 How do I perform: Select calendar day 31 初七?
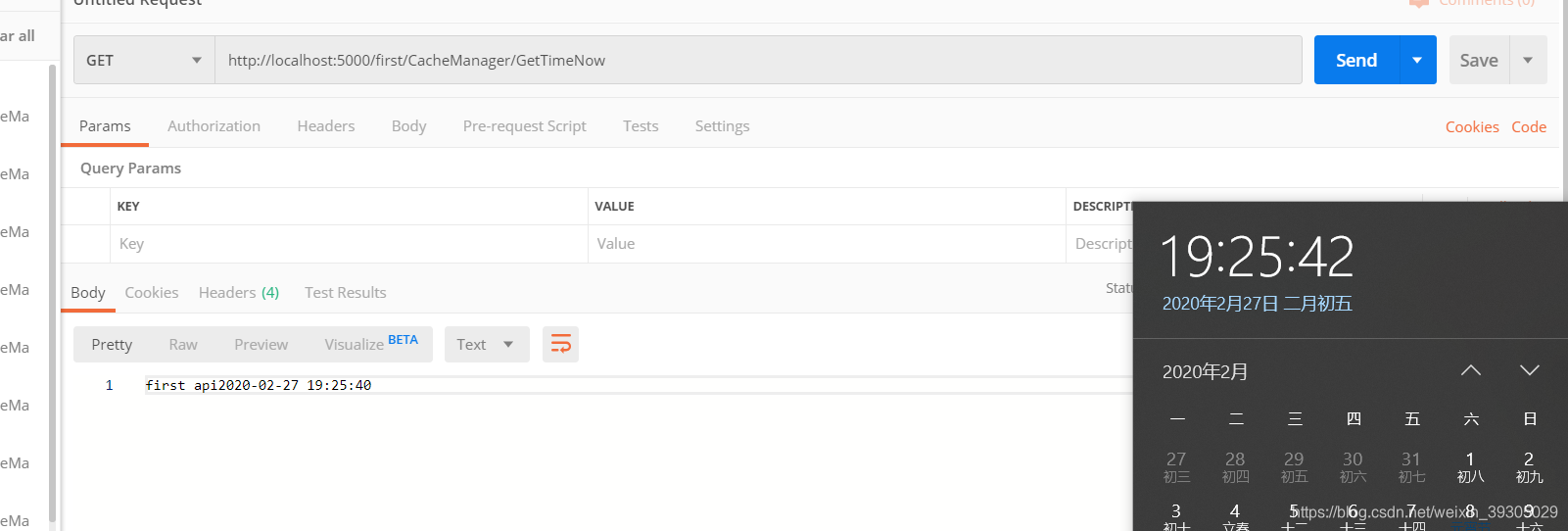1411,467
